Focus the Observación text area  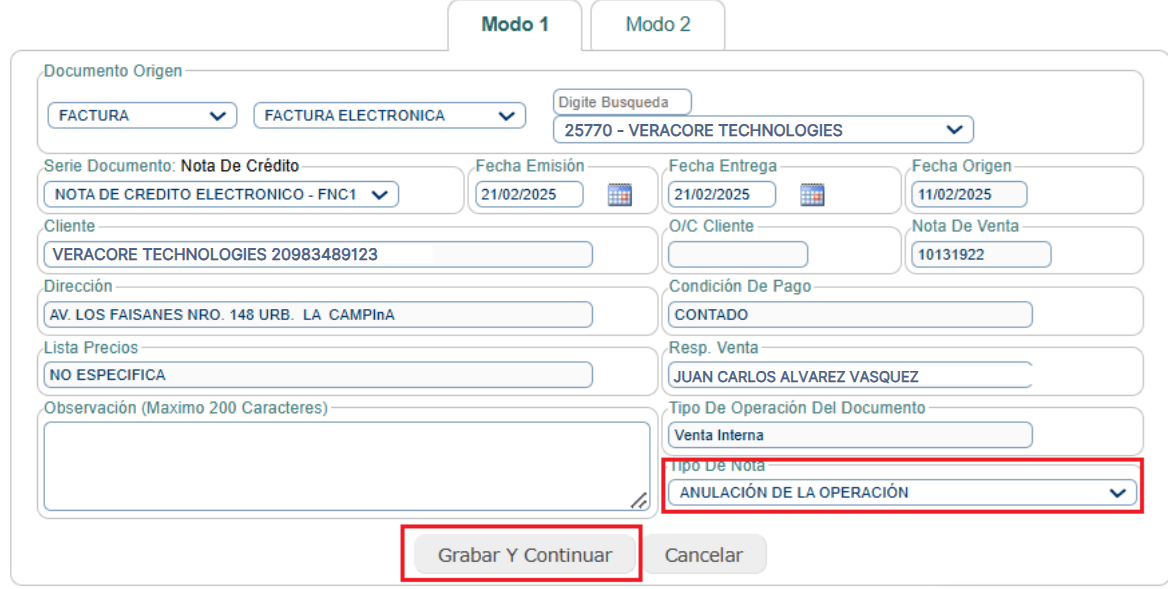tap(340, 465)
